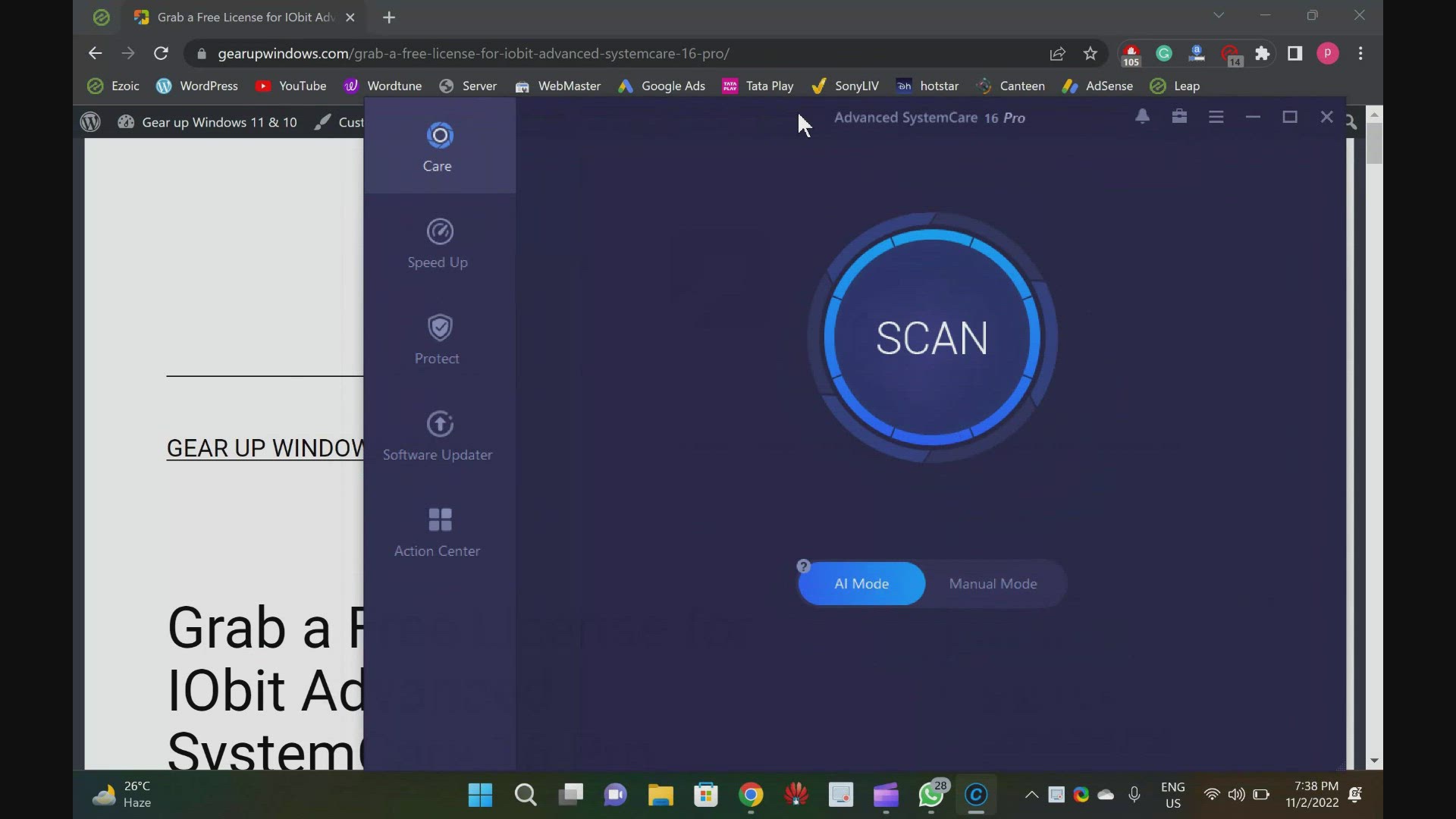1456x819 pixels.
Task: Open the Leap bookmark
Action: (x=1175, y=86)
